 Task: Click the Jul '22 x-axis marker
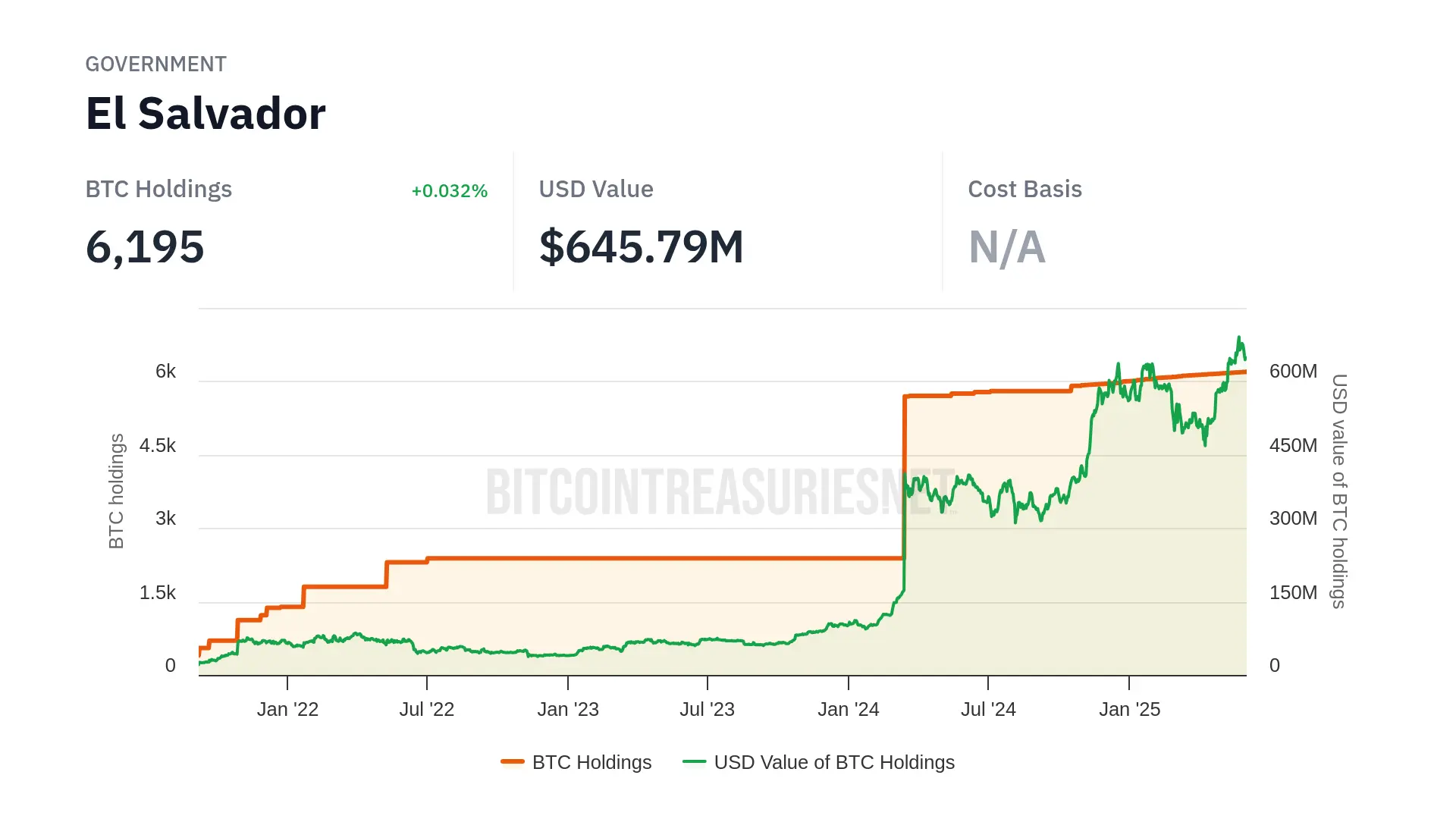(427, 709)
